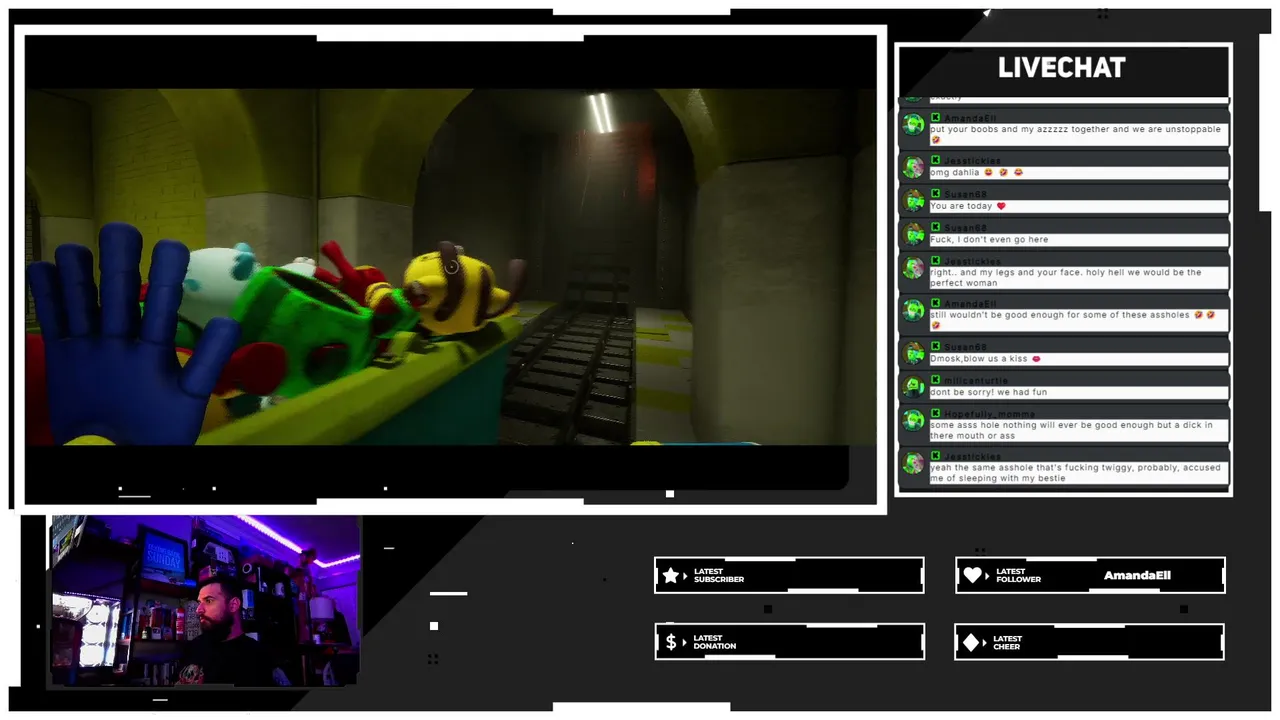Open the avatar next to 'omg dahlia' message
Viewport: 1280px width, 720px height.
click(913, 167)
